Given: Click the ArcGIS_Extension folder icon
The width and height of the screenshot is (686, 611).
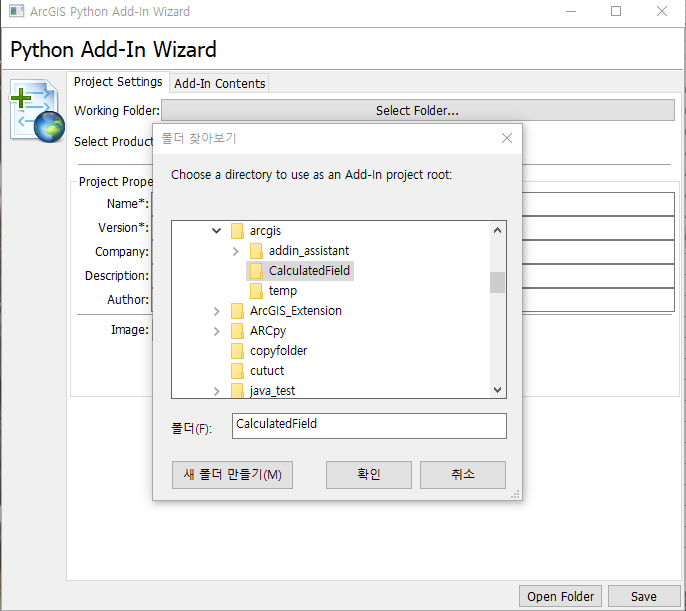Looking at the screenshot, I should (237, 311).
